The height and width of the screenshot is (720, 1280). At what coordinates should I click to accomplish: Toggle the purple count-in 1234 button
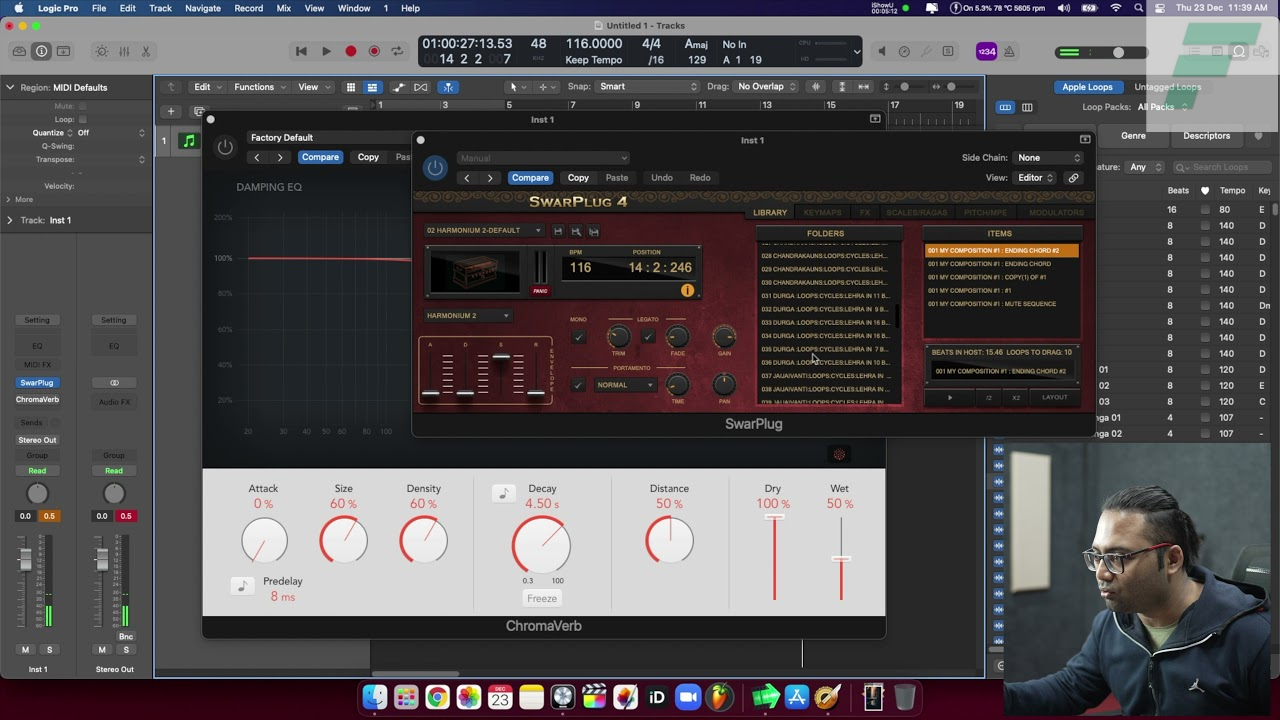[986, 51]
